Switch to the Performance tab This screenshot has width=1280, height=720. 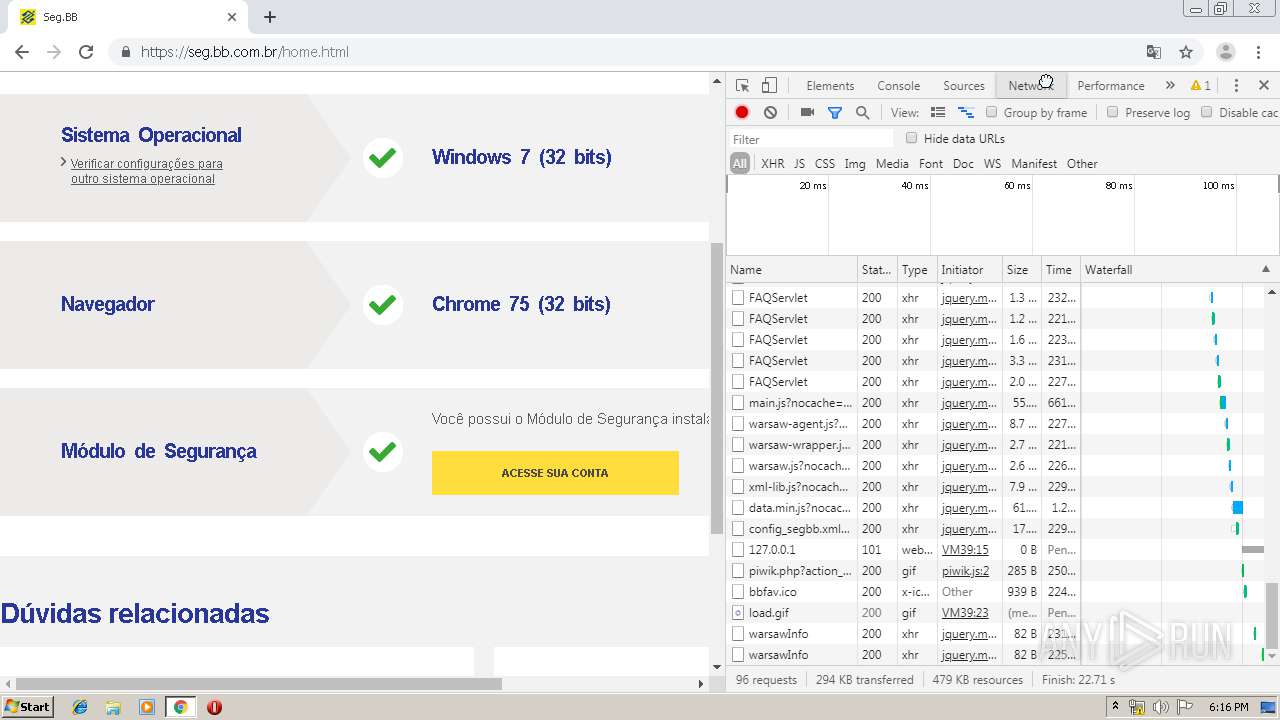pyautogui.click(x=1111, y=86)
